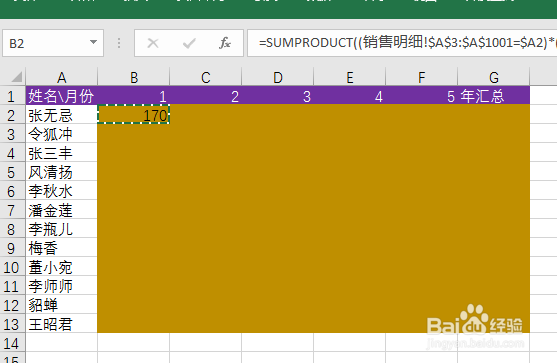
Task: Select column G header
Action: click(x=494, y=77)
